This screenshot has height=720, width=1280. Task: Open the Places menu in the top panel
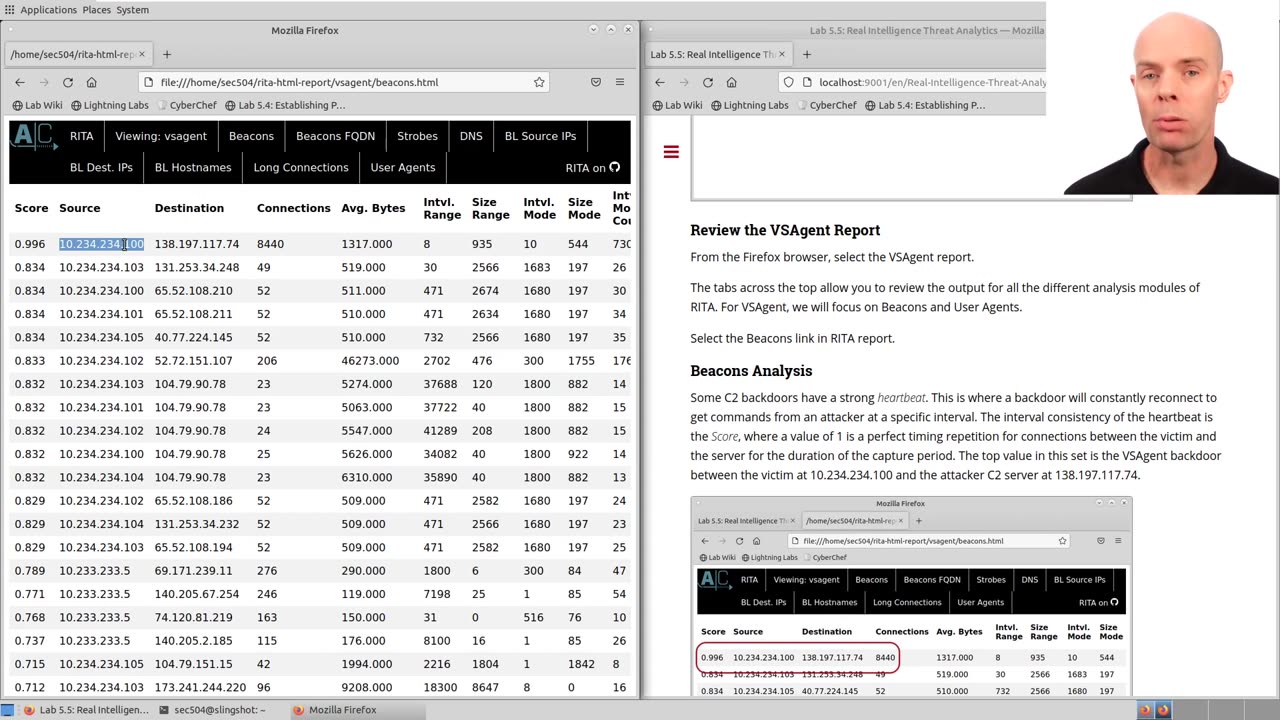click(x=97, y=10)
